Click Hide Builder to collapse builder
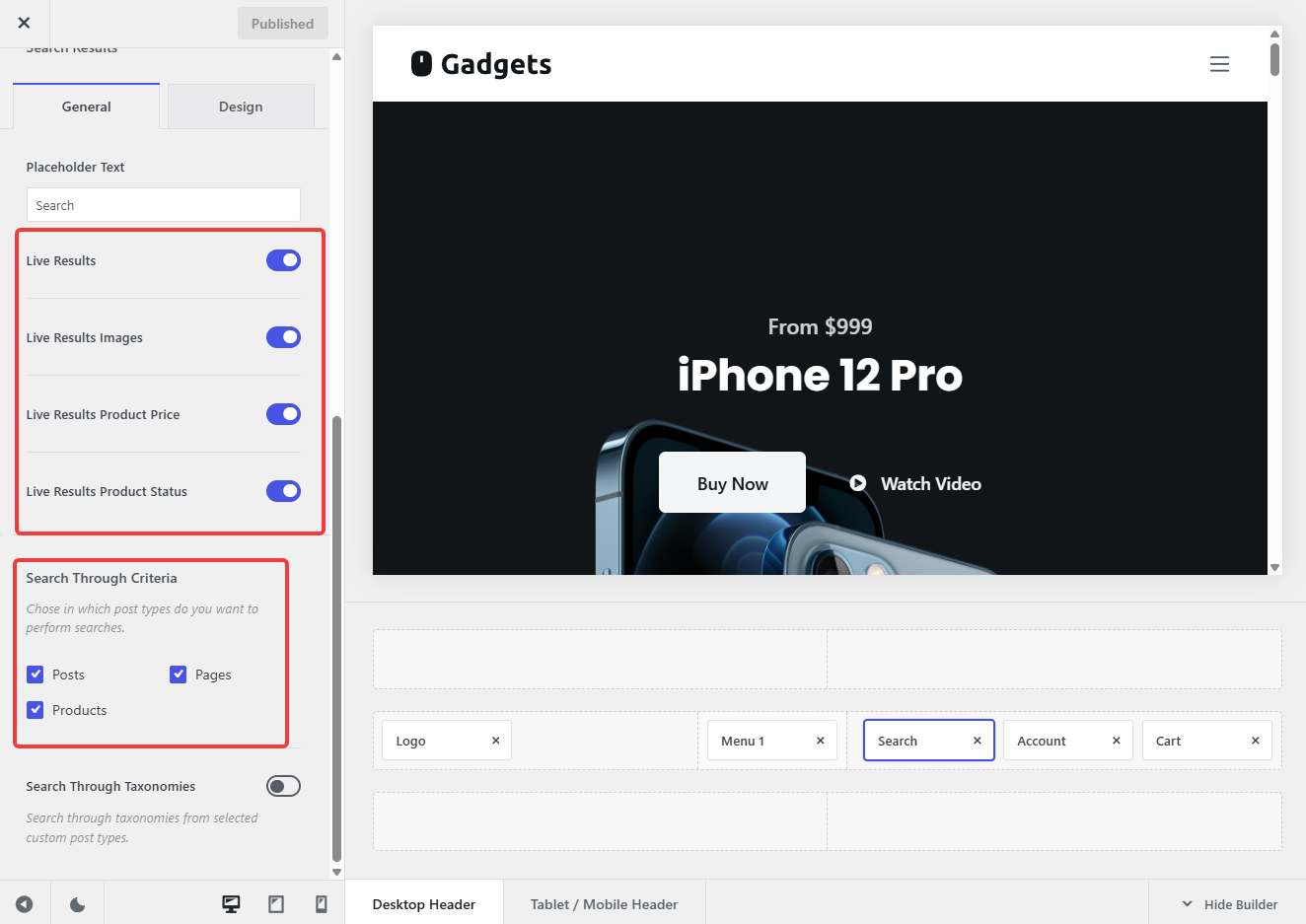The image size is (1306, 924). (x=1229, y=904)
